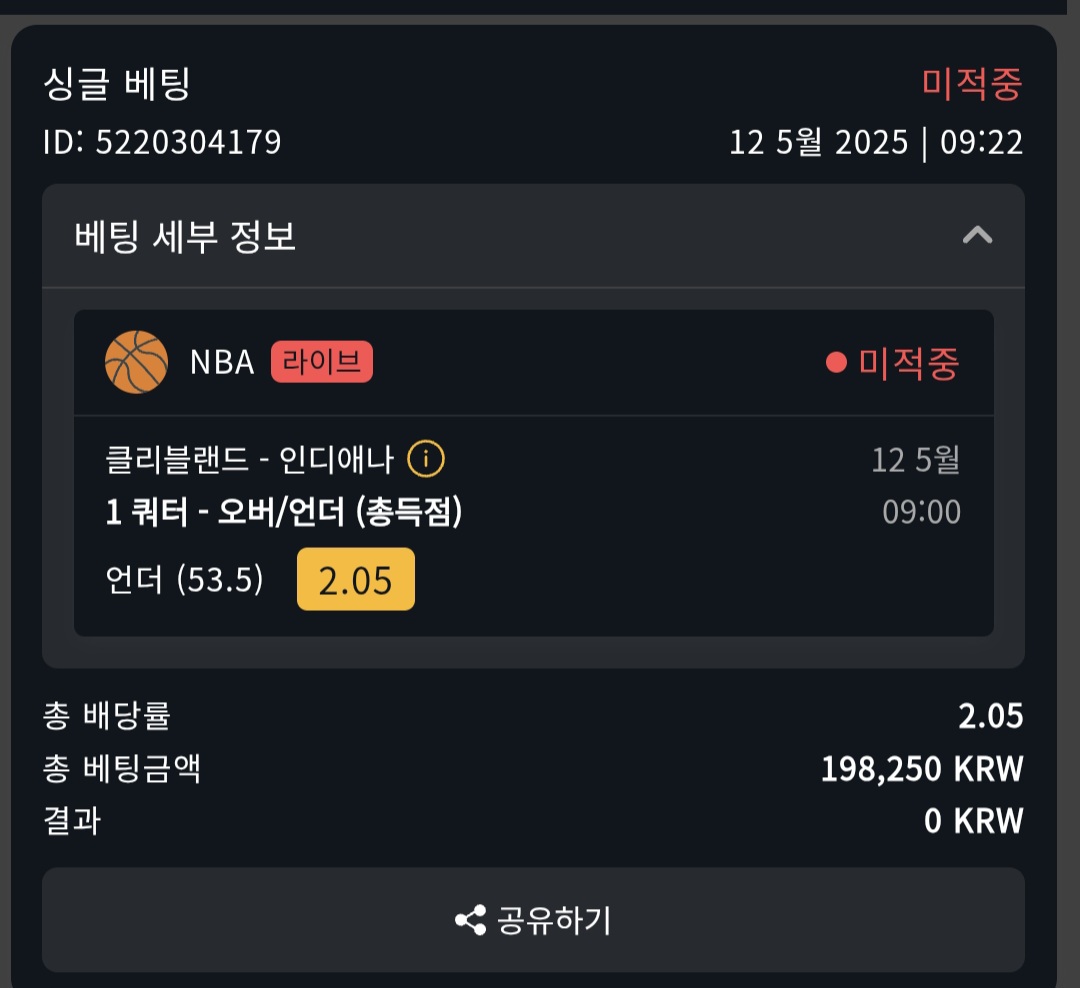Click the 언더 (53.5) selection text
The width and height of the screenshot is (1080, 988).
(x=184, y=580)
